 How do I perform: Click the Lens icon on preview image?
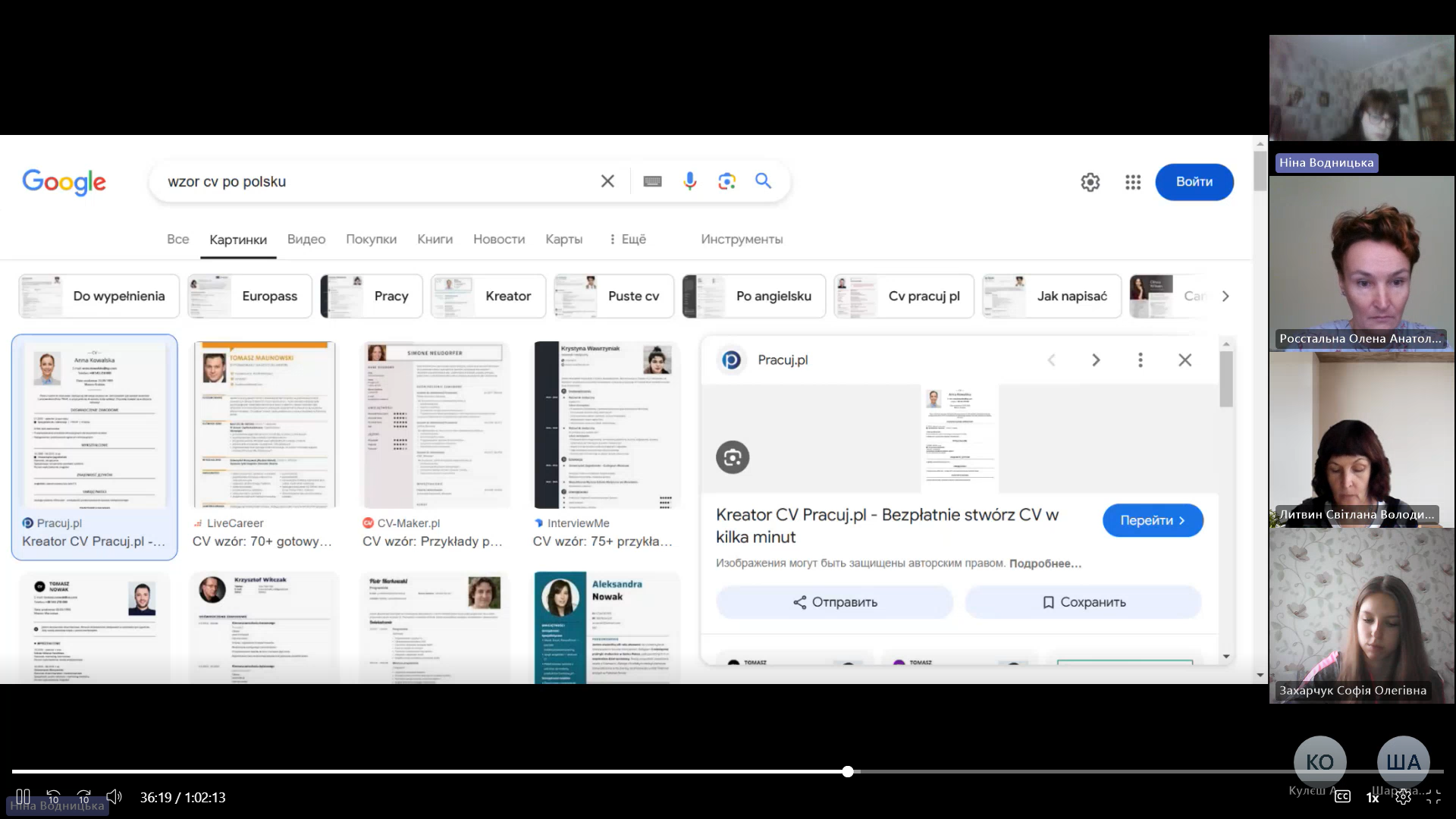click(733, 457)
